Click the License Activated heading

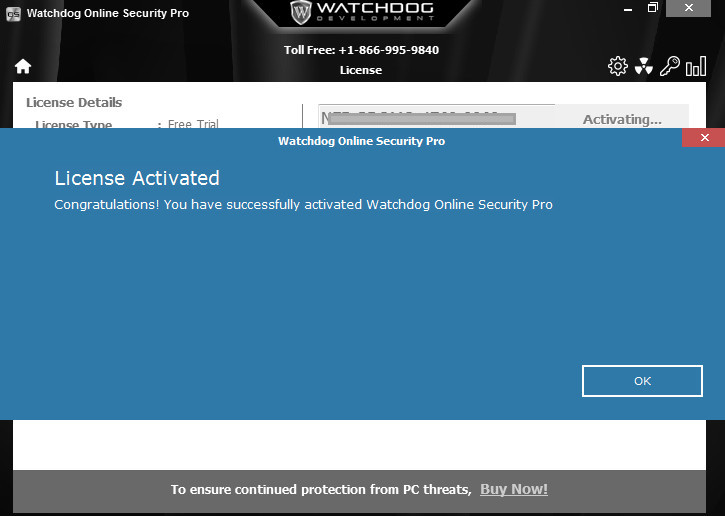click(137, 178)
